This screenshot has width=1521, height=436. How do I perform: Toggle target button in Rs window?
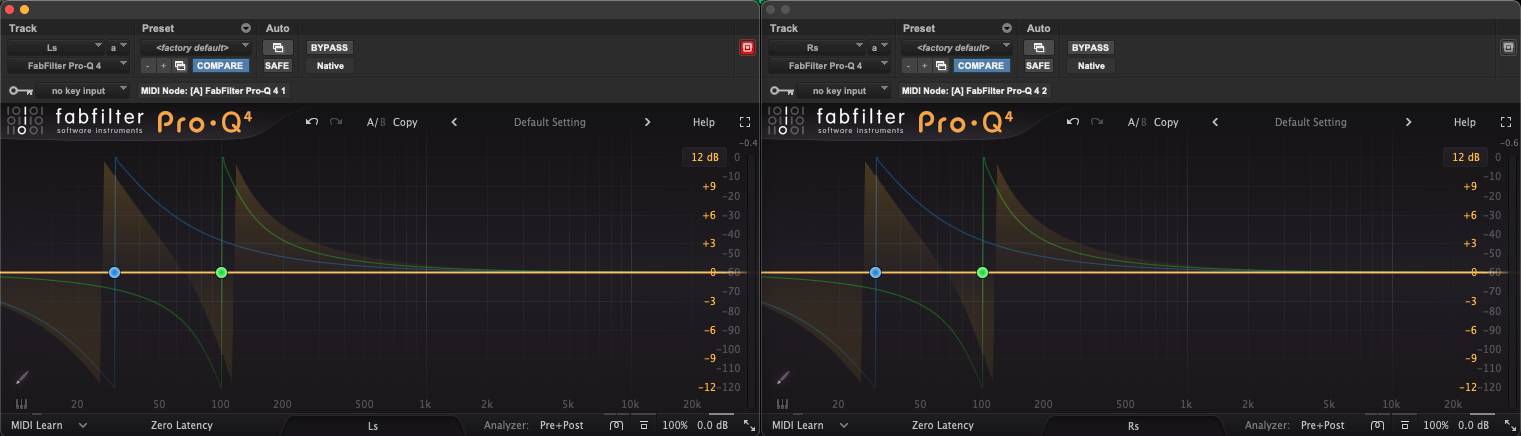[x=1508, y=47]
